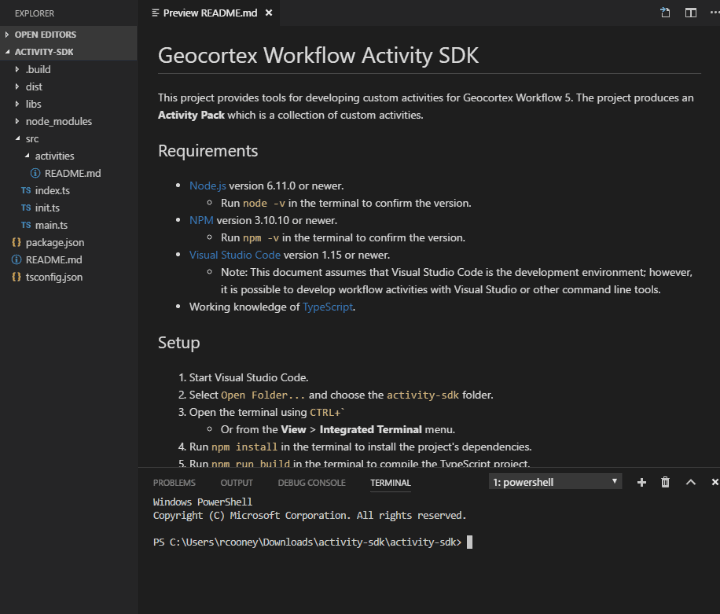Open the 1: powershell terminal dropdown

click(555, 482)
